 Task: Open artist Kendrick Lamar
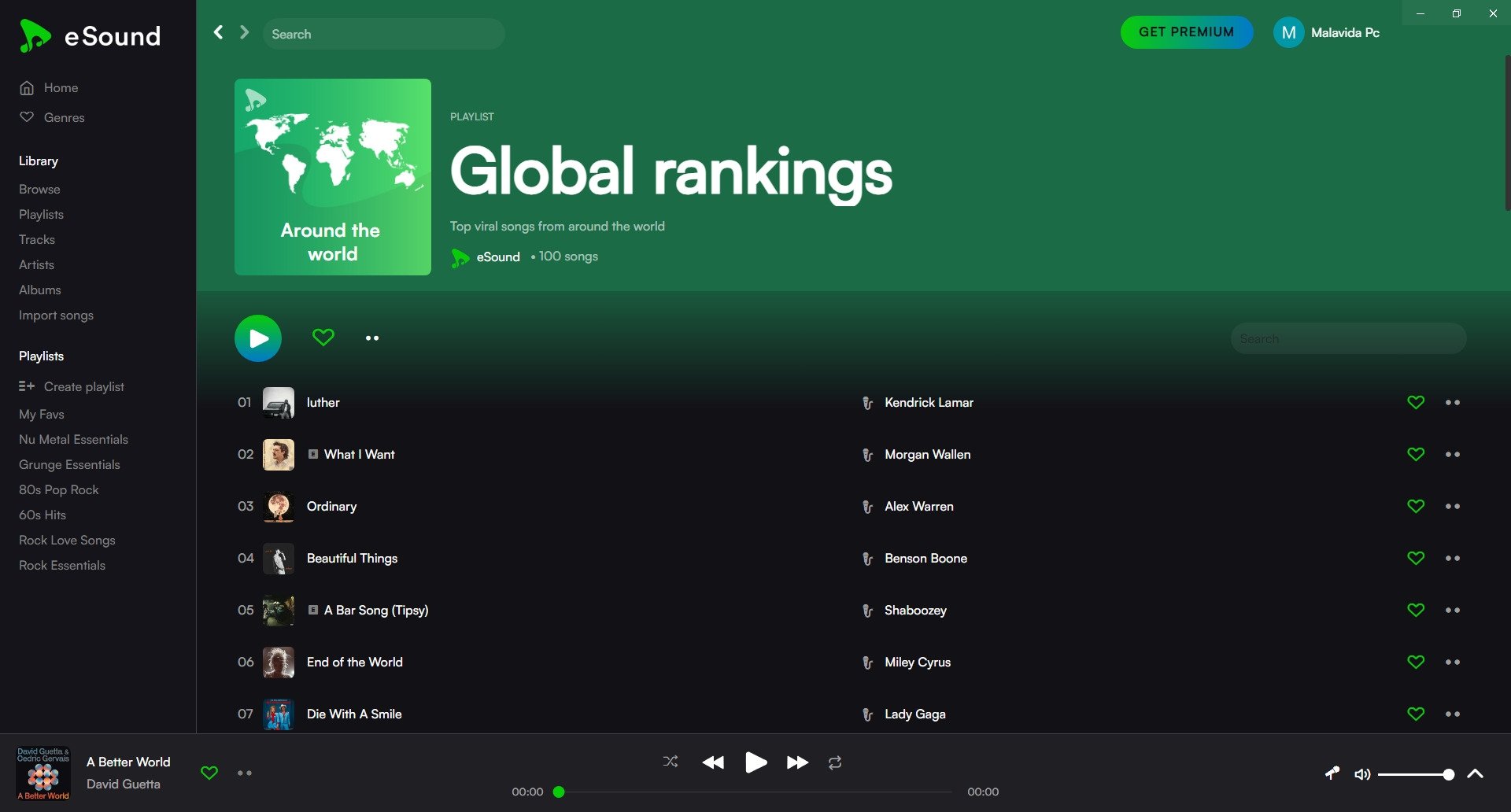(x=929, y=402)
